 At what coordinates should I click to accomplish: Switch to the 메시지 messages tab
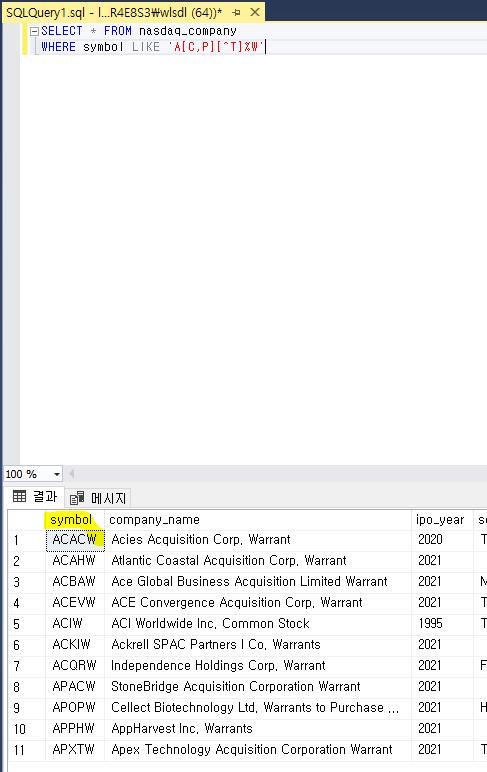coord(98,498)
